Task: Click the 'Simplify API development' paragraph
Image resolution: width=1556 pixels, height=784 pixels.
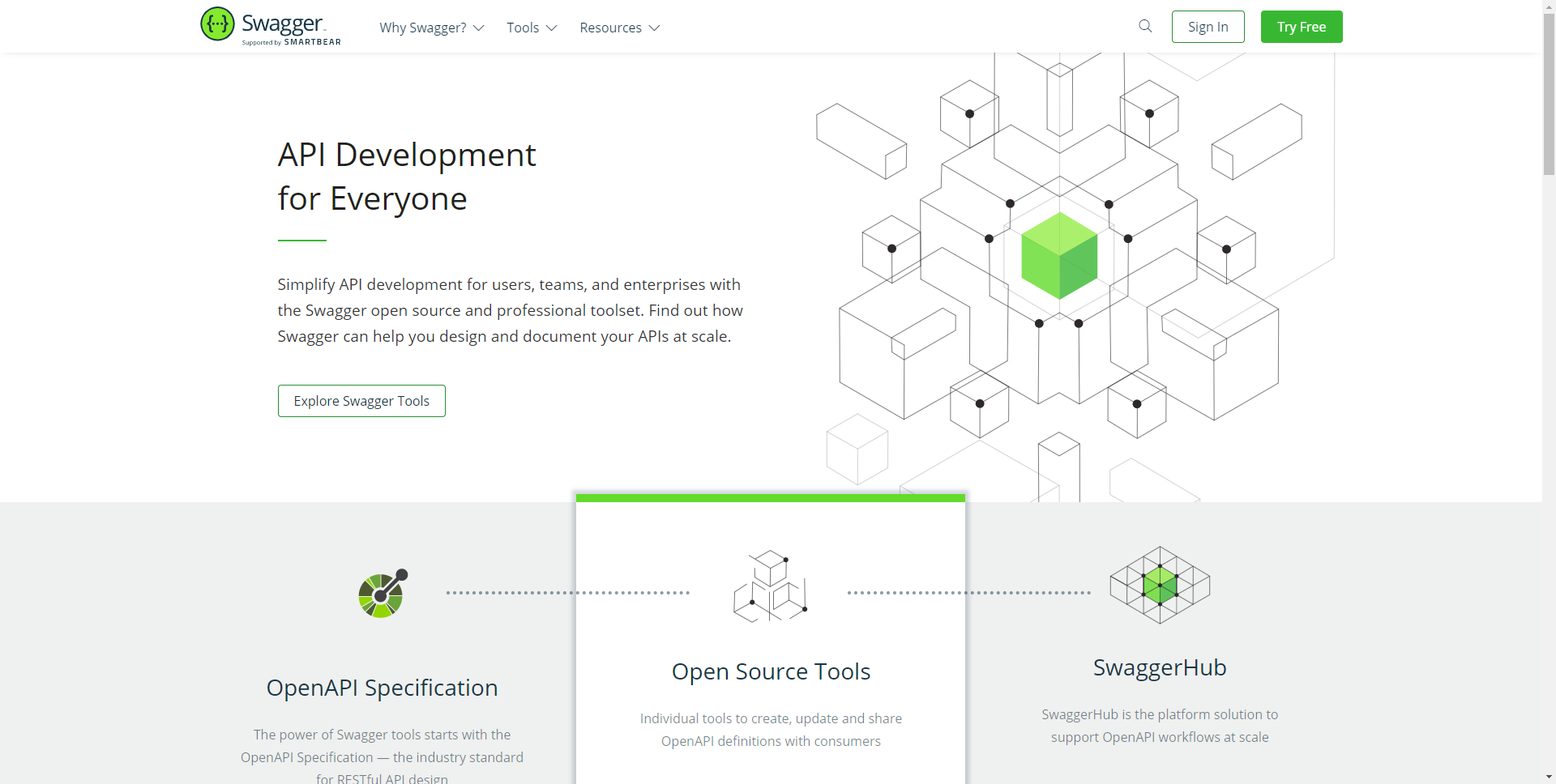Action: coord(510,310)
